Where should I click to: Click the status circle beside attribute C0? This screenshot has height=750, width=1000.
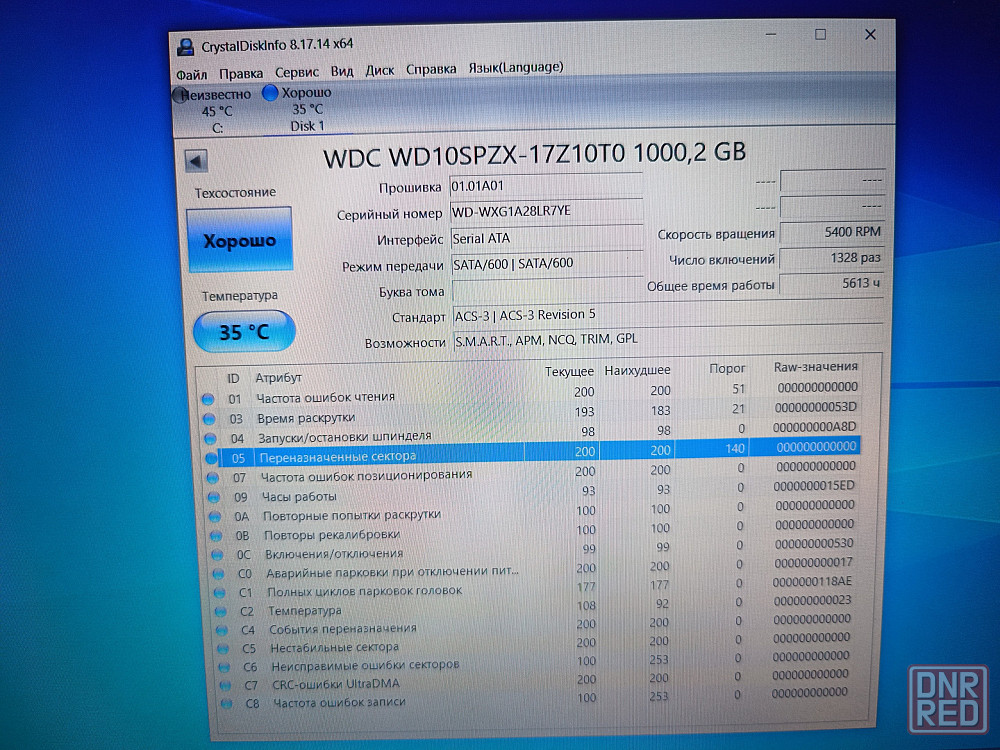coord(218,574)
